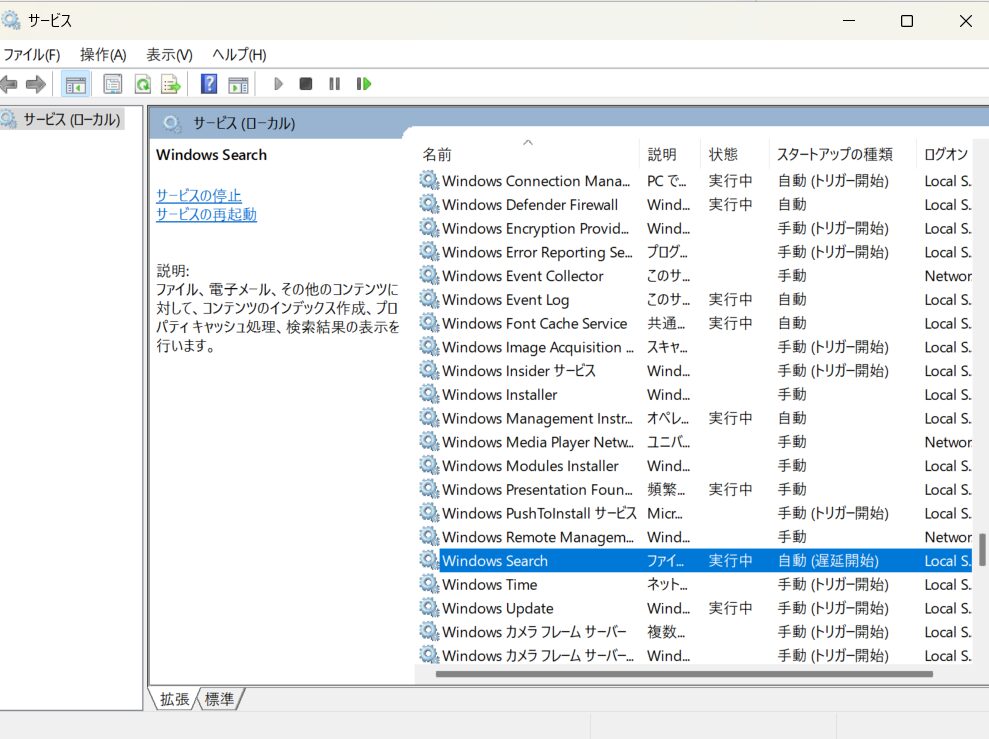
Task: Click the Forward arrow toolbar icon
Action: coord(36,84)
